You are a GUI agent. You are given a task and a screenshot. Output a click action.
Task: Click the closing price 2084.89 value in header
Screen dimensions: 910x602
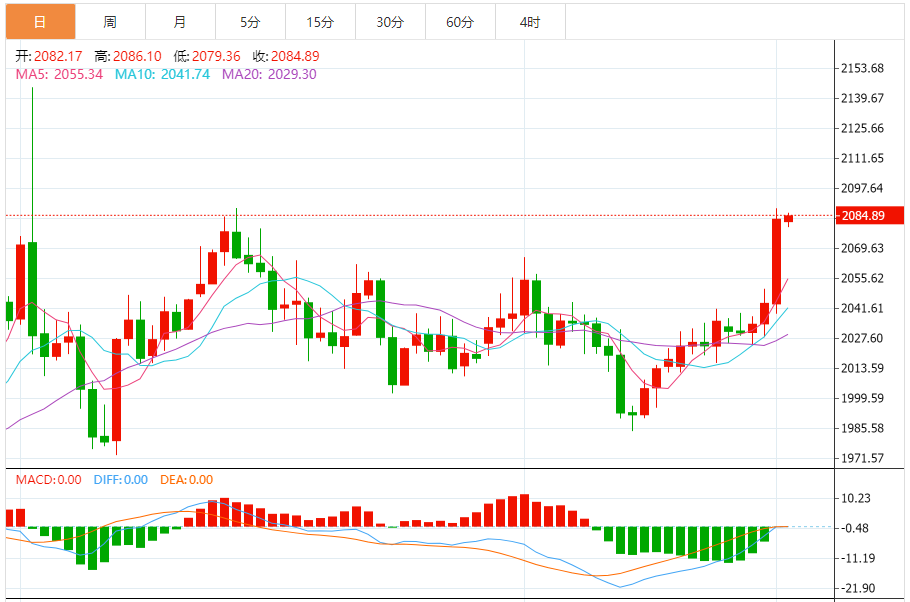[295, 56]
